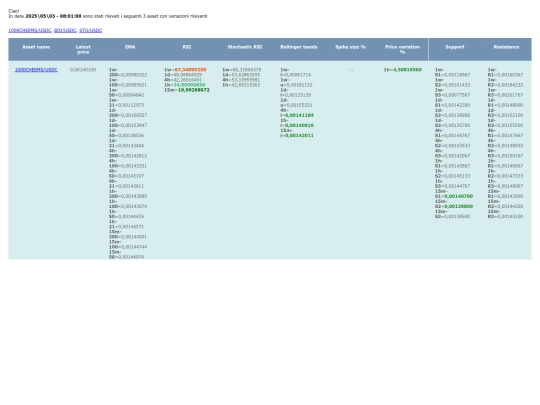Click the Stochastic RSI column header
Viewport: 540px width, 405px height.
pyautogui.click(x=245, y=47)
